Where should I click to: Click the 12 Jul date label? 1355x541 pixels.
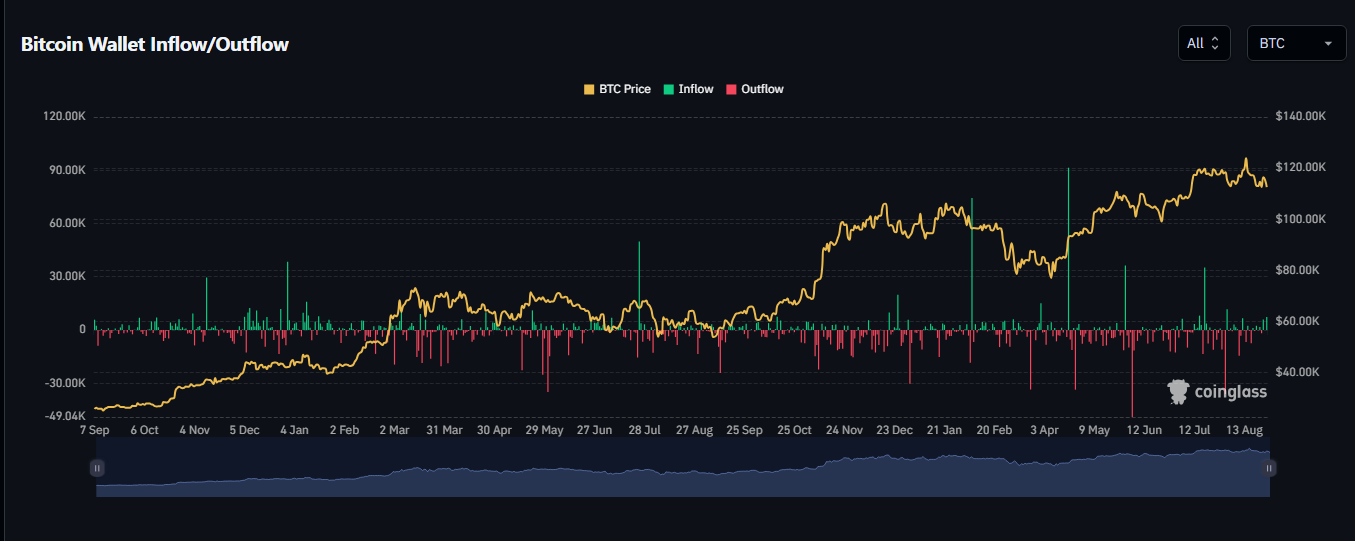coord(1194,430)
